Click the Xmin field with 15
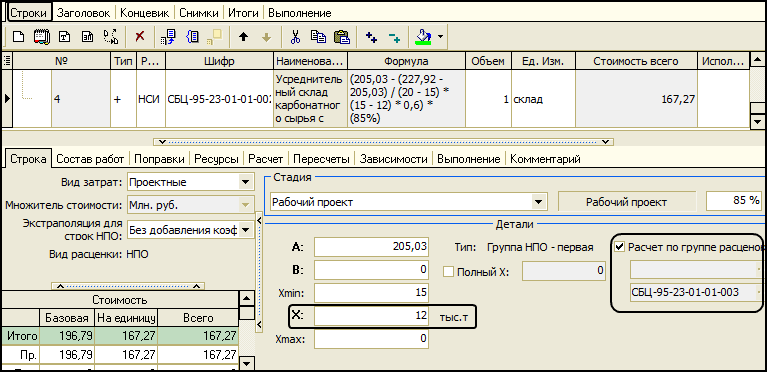This screenshot has width=767, height=372. 372,293
